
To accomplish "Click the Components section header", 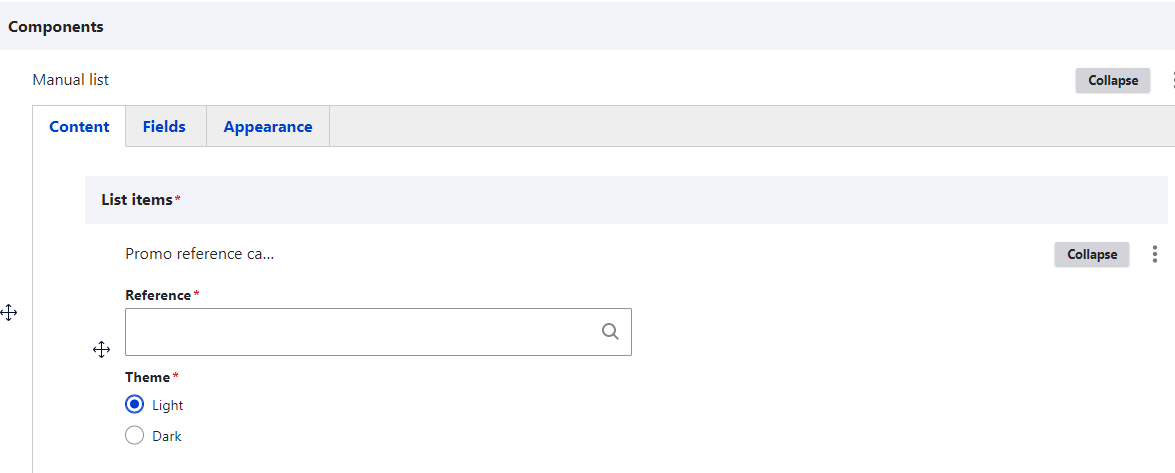I will 56,27.
